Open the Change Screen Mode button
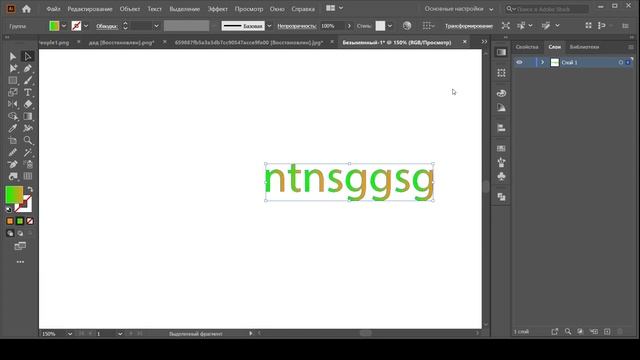640x360 pixels. pos(20,246)
